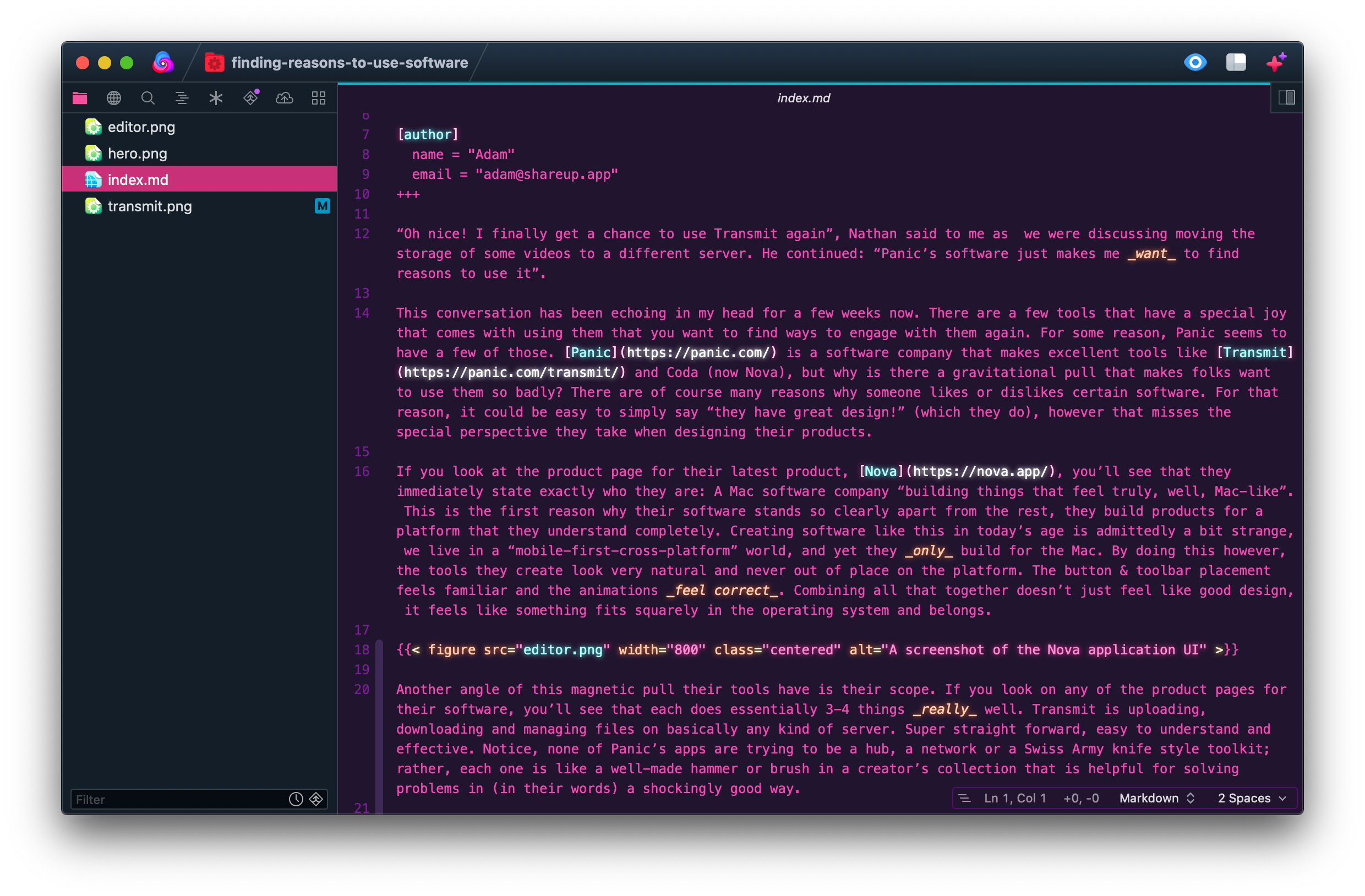Click the modified M badge on transmit.png
Image resolution: width=1365 pixels, height=896 pixels.
coord(323,206)
